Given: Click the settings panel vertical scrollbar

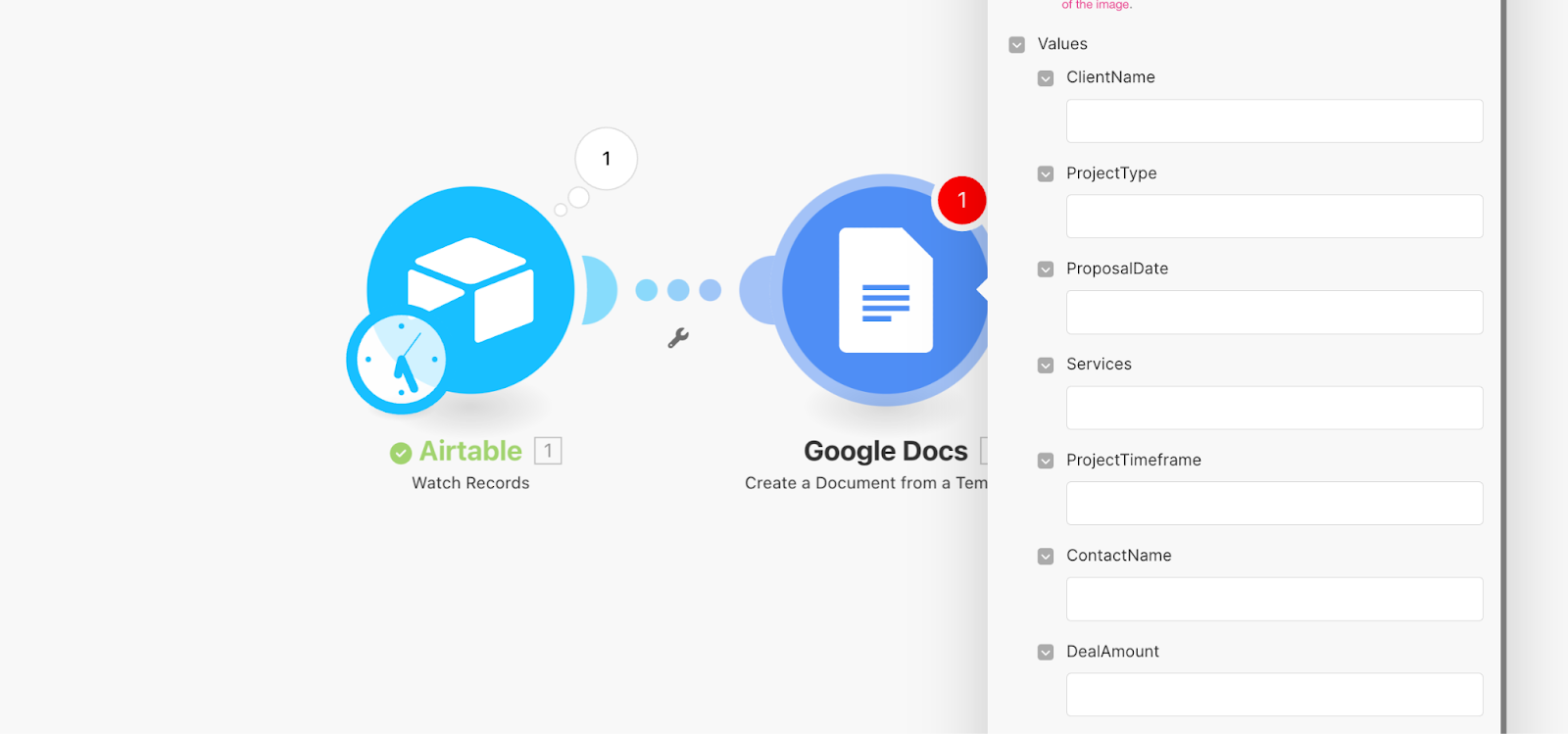Looking at the screenshot, I should click(1503, 367).
